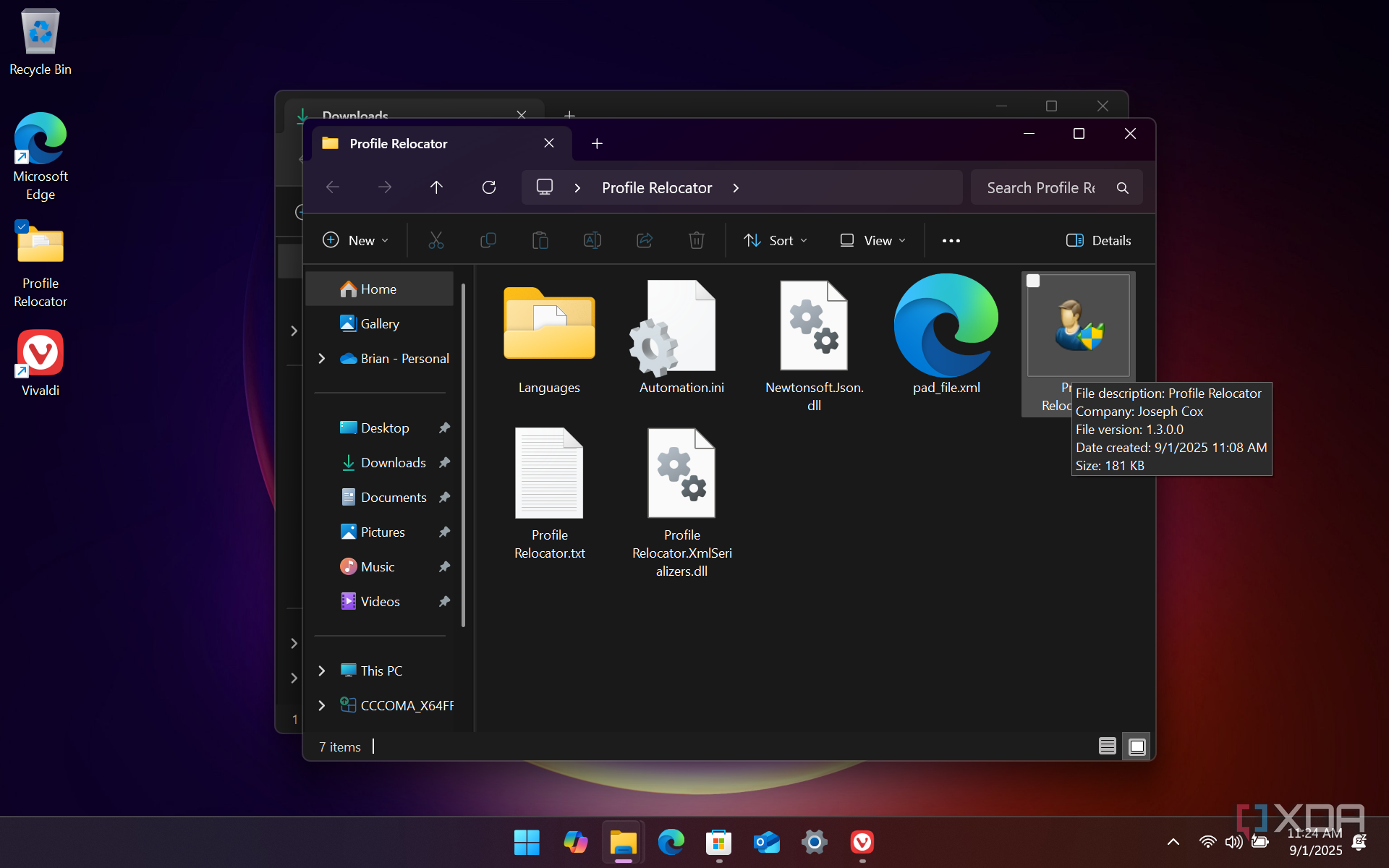Tick the checkbox on Profile Relocator executable
Viewport: 1389px width, 868px height.
click(x=1033, y=281)
